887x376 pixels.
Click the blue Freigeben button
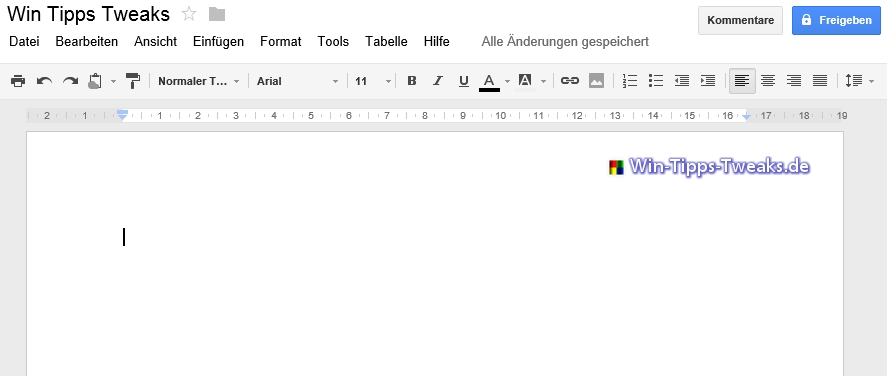tap(836, 20)
